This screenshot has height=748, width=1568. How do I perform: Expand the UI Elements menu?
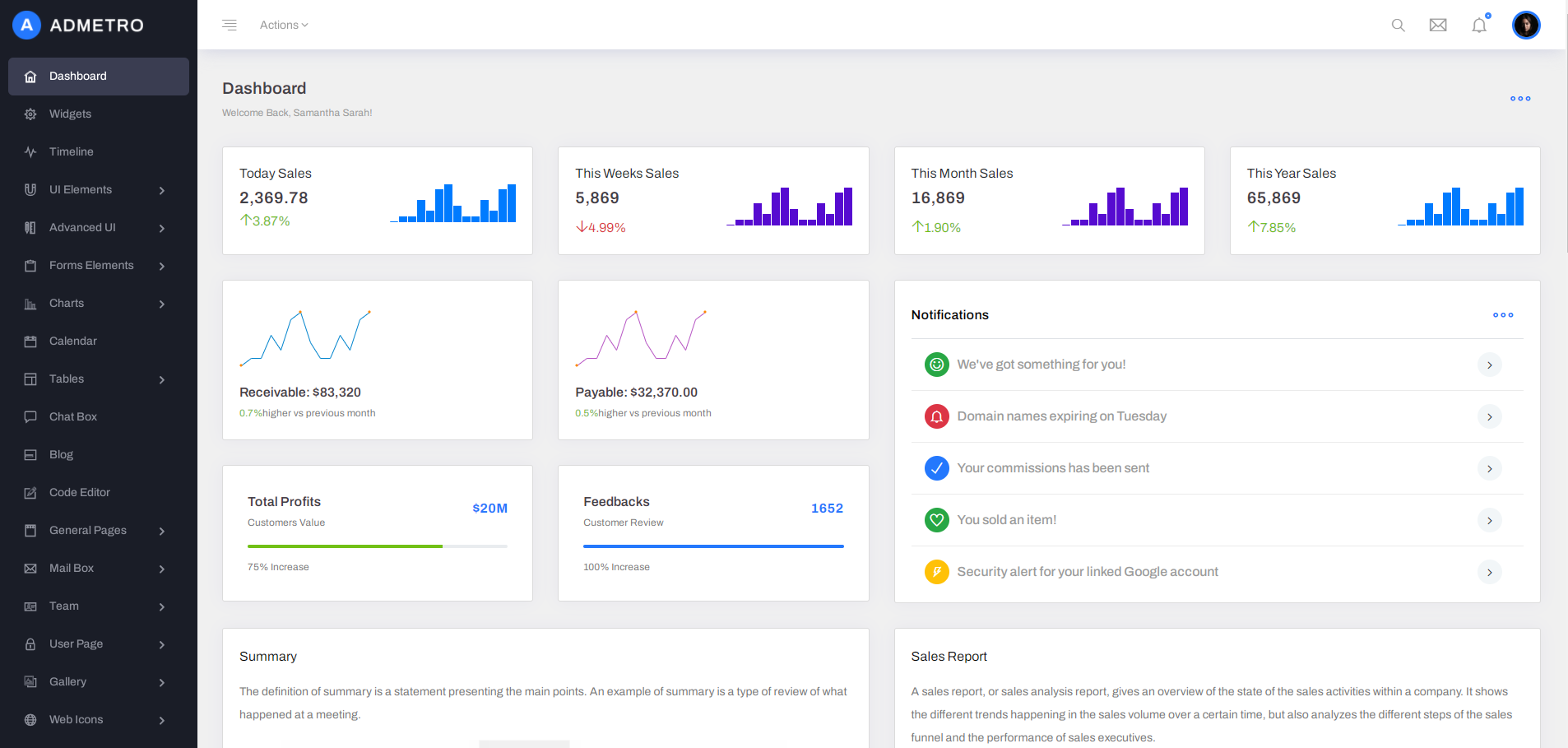click(x=82, y=189)
